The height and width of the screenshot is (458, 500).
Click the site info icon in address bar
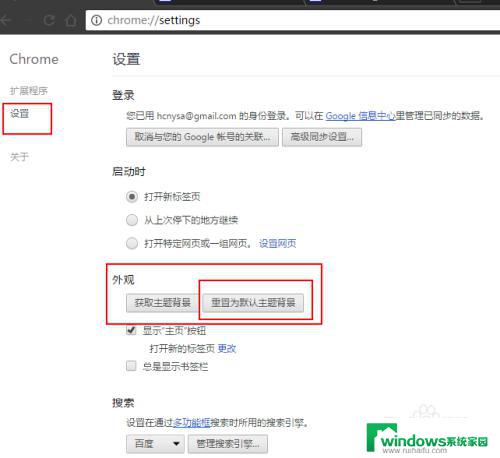96,21
